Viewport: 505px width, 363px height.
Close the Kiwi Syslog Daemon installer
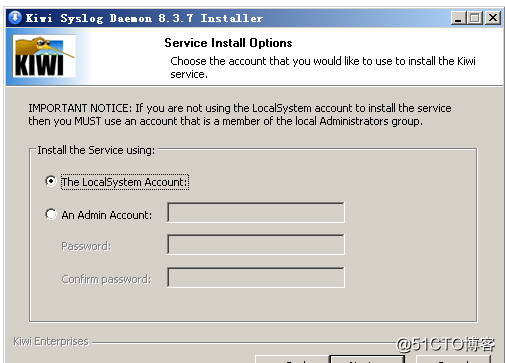[493, 18]
